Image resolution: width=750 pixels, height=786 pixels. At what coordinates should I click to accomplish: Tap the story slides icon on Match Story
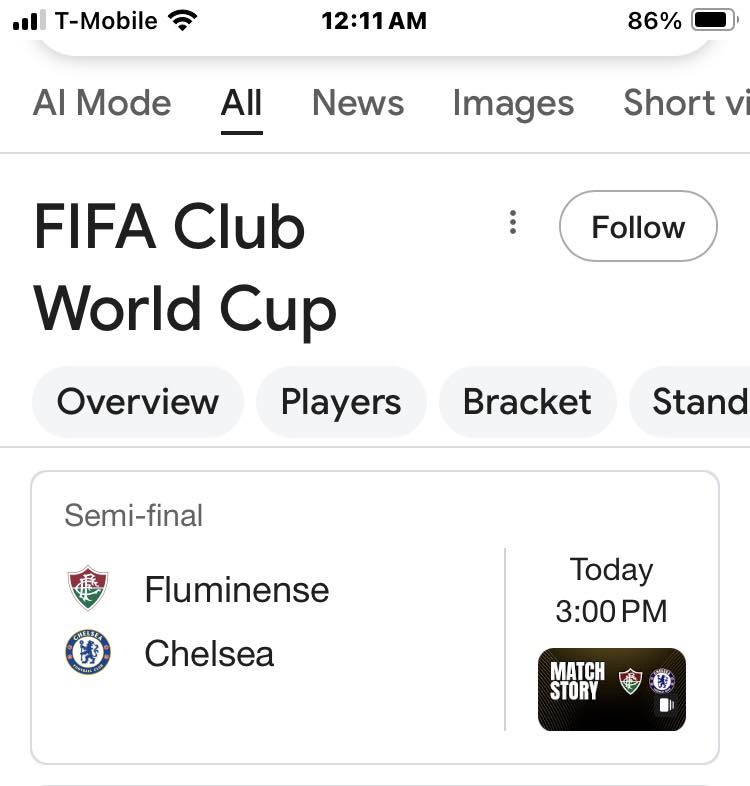(666, 705)
